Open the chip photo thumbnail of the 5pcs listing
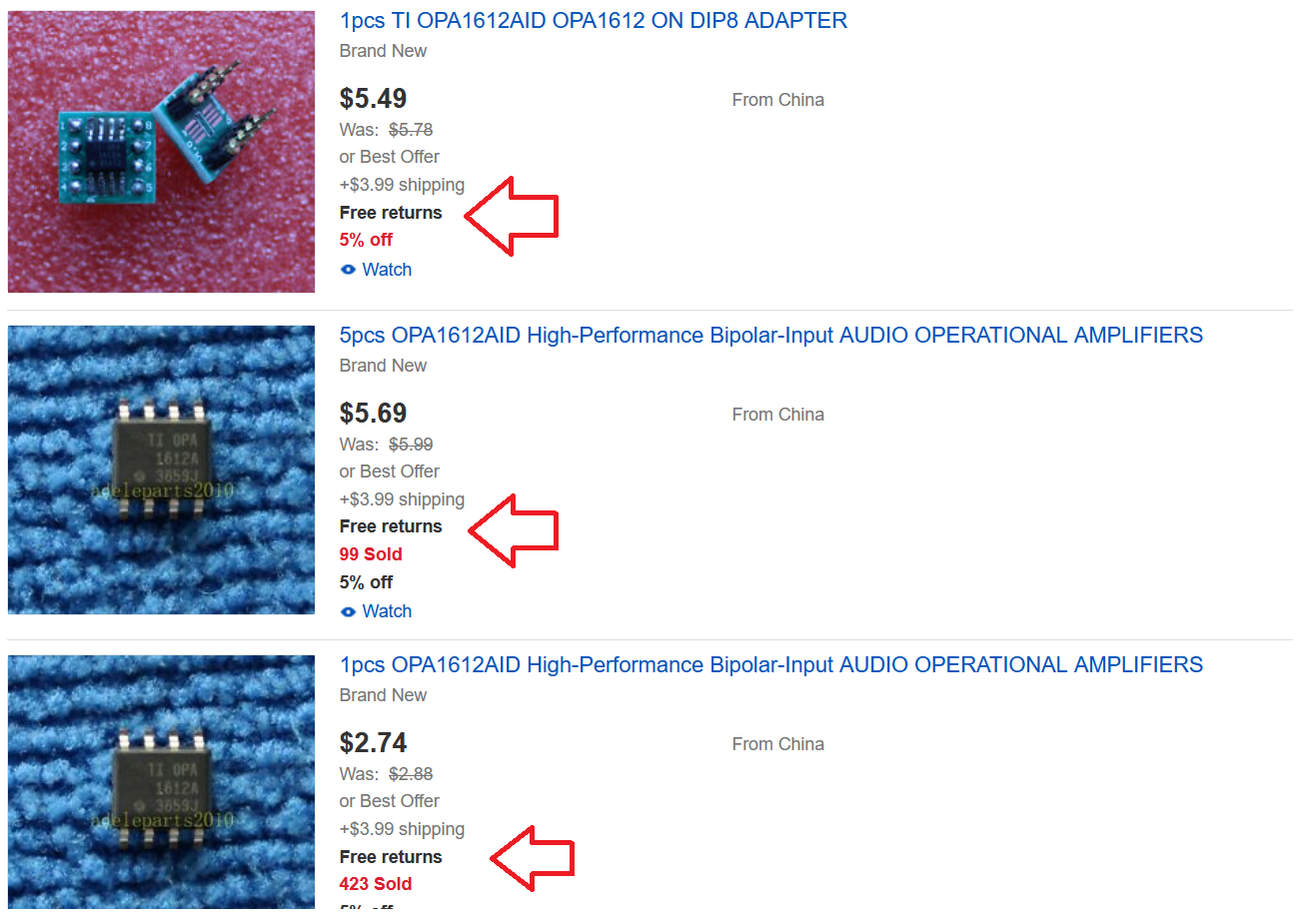Viewport: 1306px width, 924px height. (161, 469)
